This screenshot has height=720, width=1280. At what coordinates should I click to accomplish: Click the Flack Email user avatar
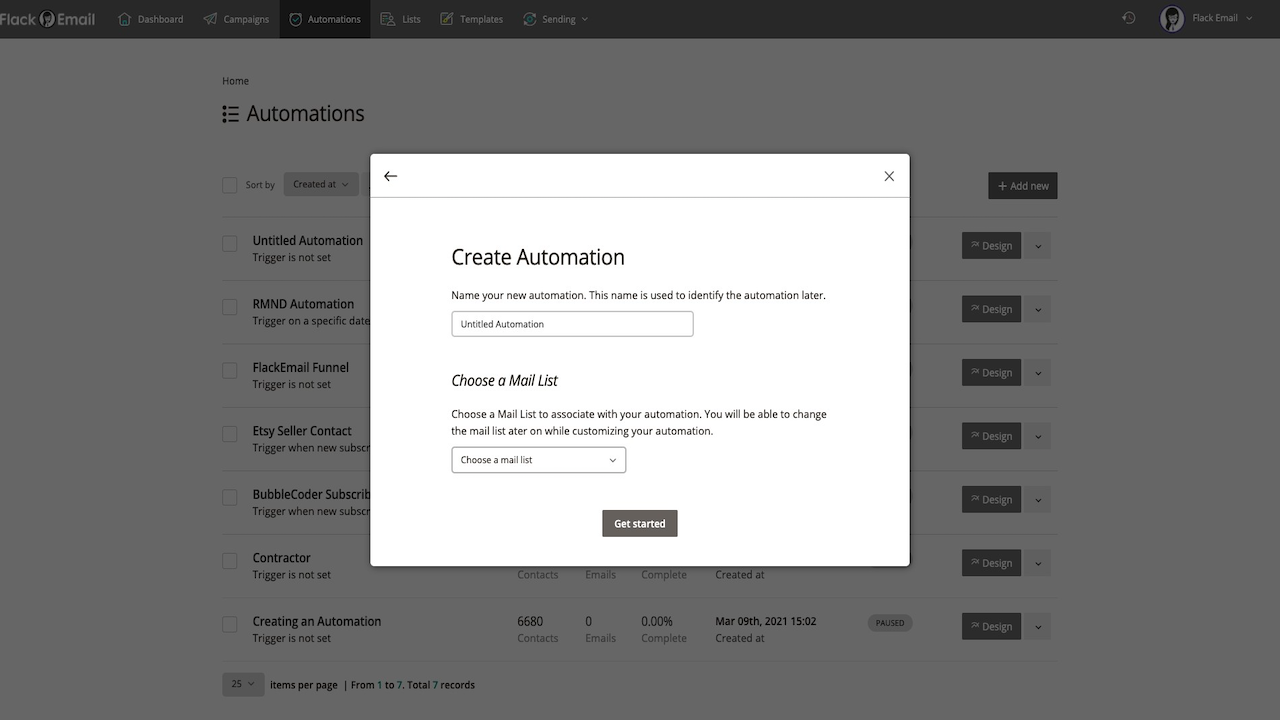(1172, 18)
